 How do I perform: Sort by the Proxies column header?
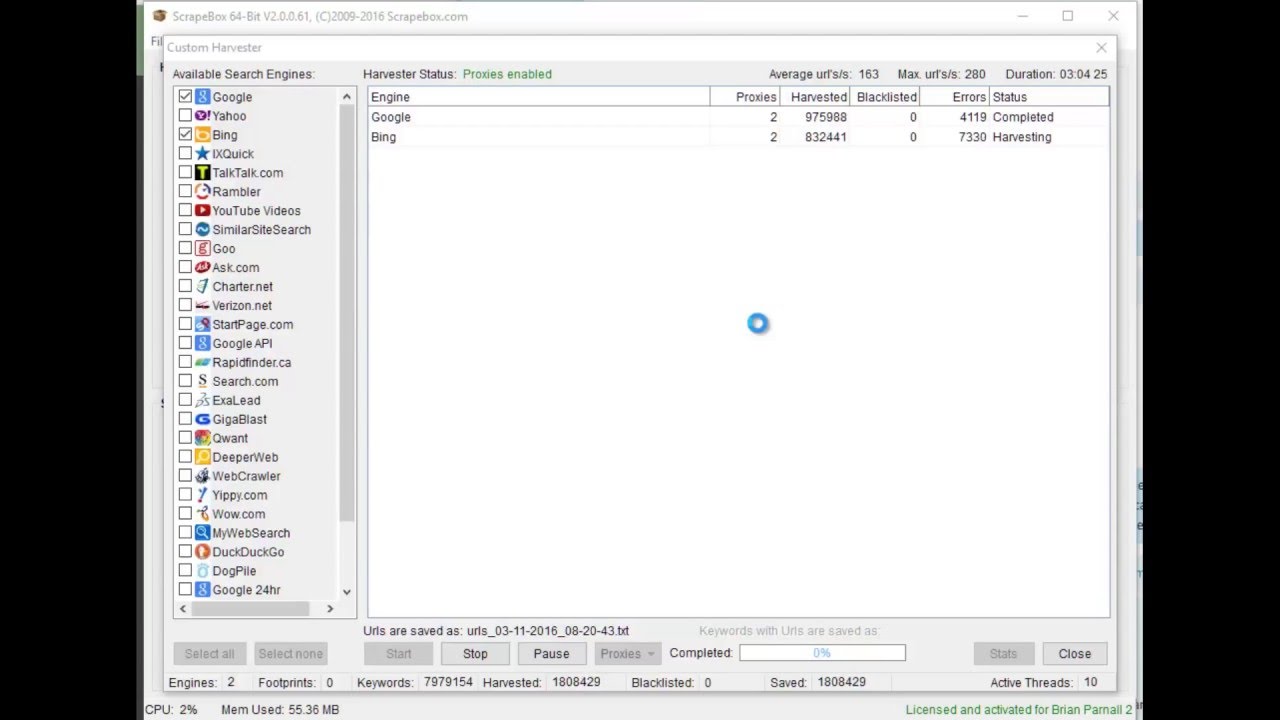745,97
